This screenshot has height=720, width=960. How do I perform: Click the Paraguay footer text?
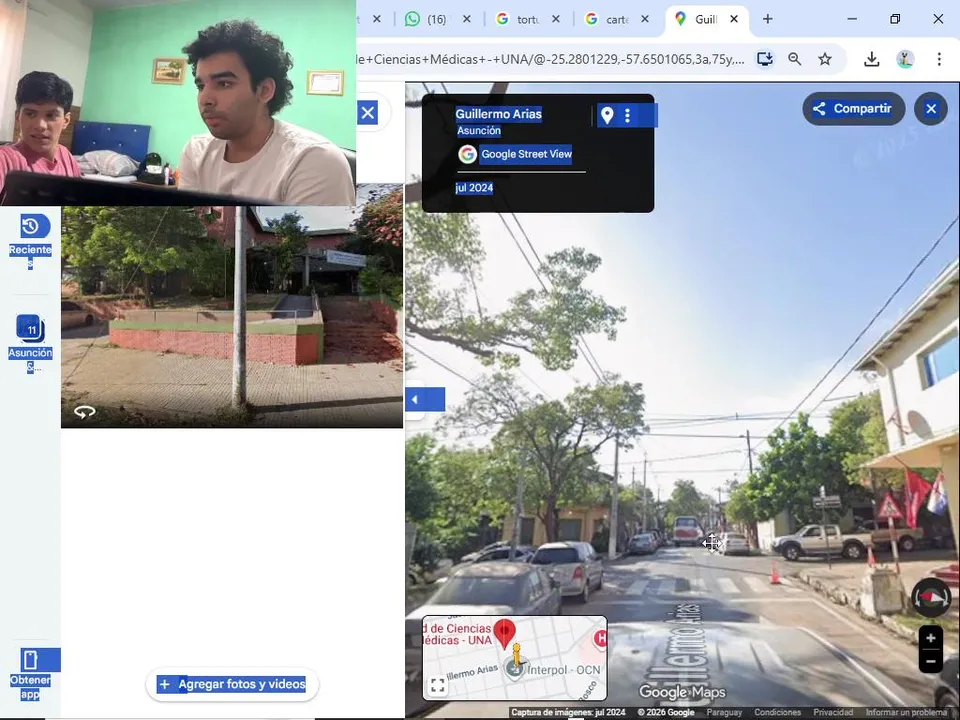(x=724, y=713)
